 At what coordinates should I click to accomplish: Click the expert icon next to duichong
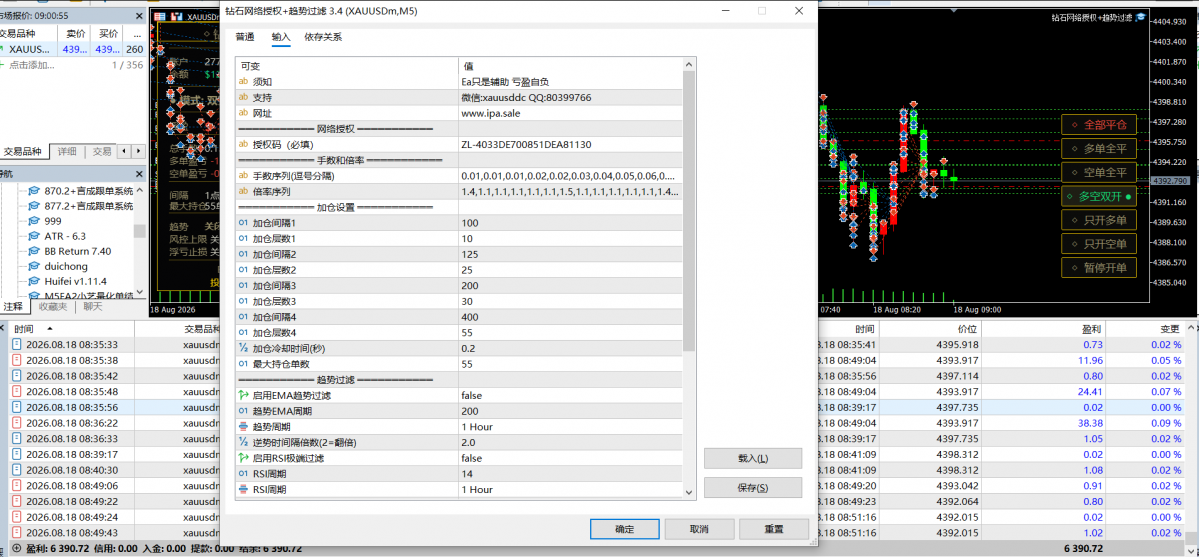click(x=34, y=266)
